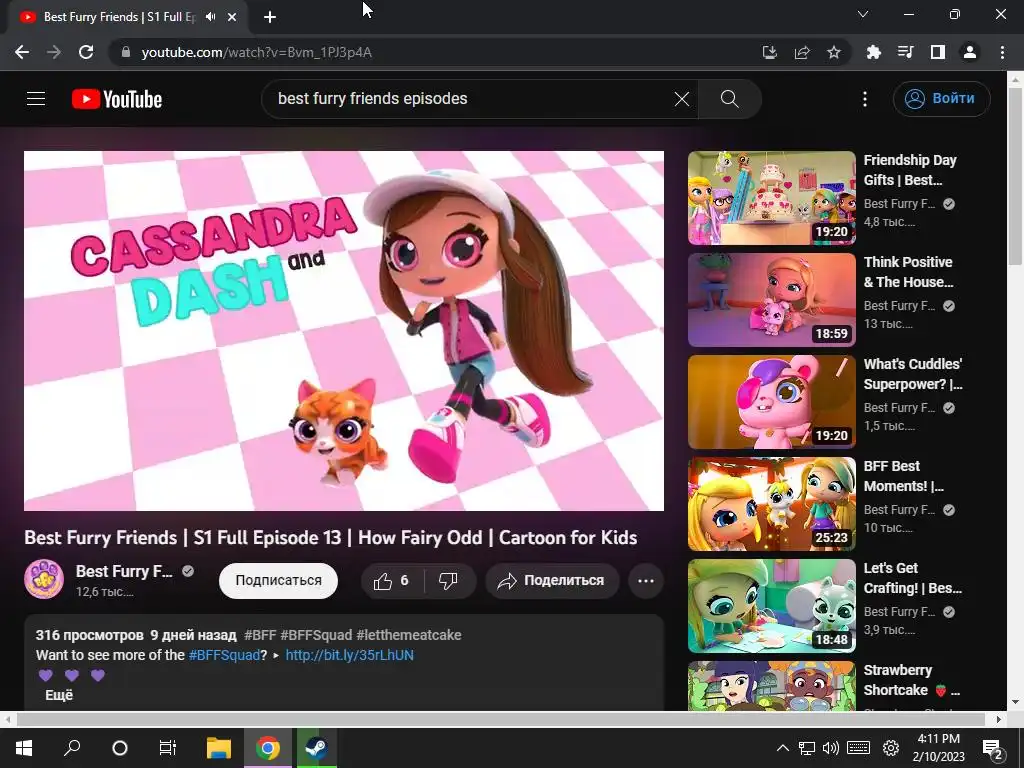
Task: Open the Chrome extensions puzzle icon
Action: [x=874, y=52]
